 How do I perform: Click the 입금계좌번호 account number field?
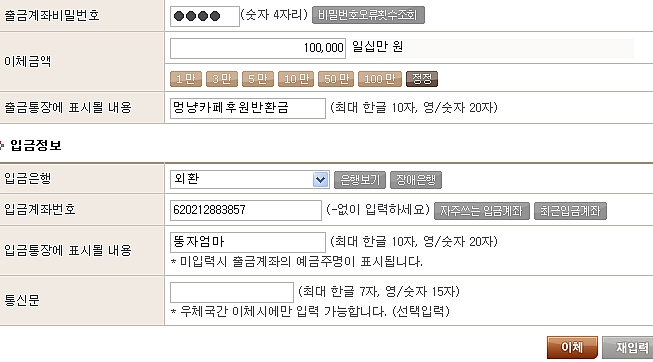(x=246, y=210)
